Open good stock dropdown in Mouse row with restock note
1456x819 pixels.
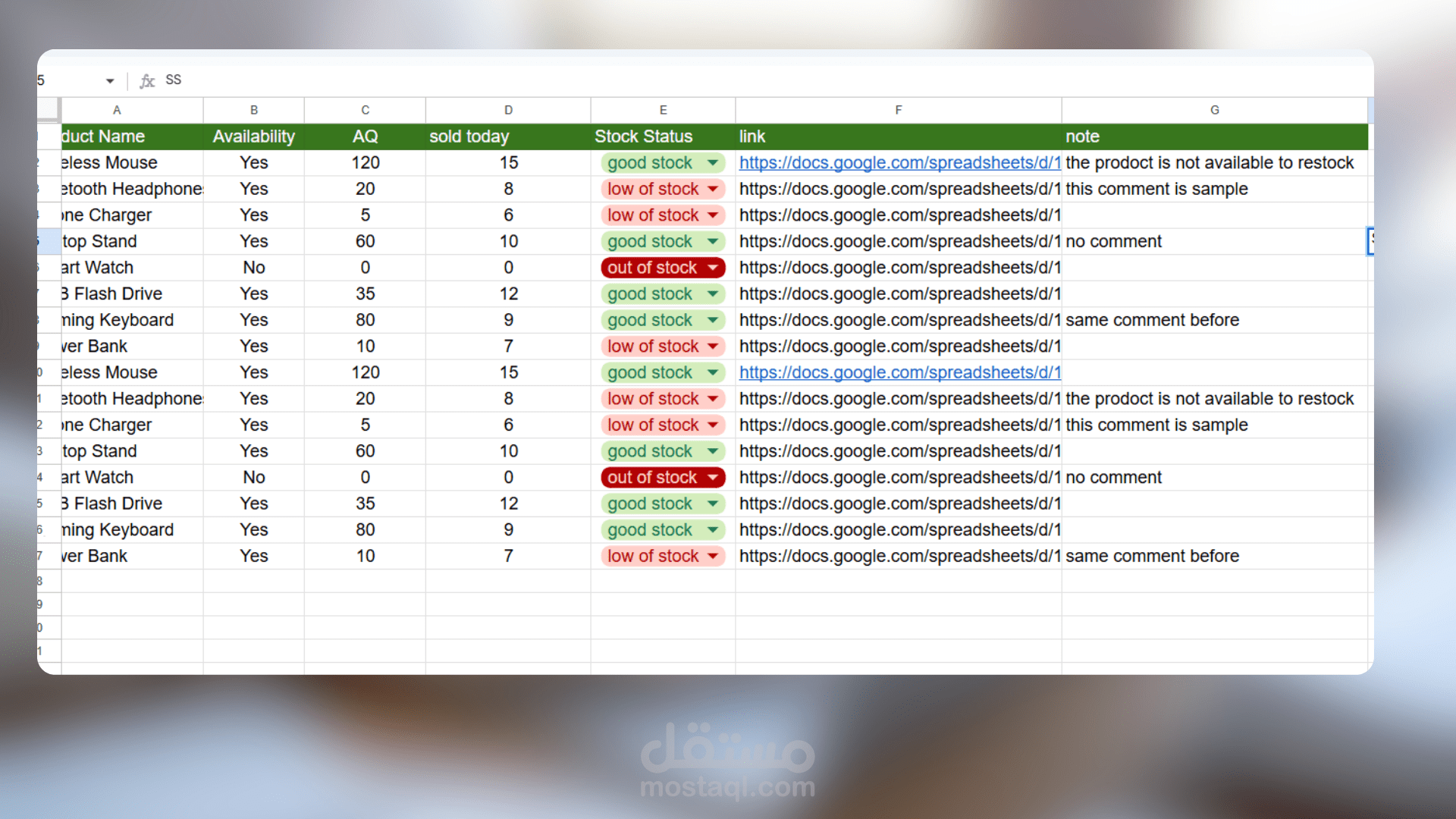click(713, 163)
